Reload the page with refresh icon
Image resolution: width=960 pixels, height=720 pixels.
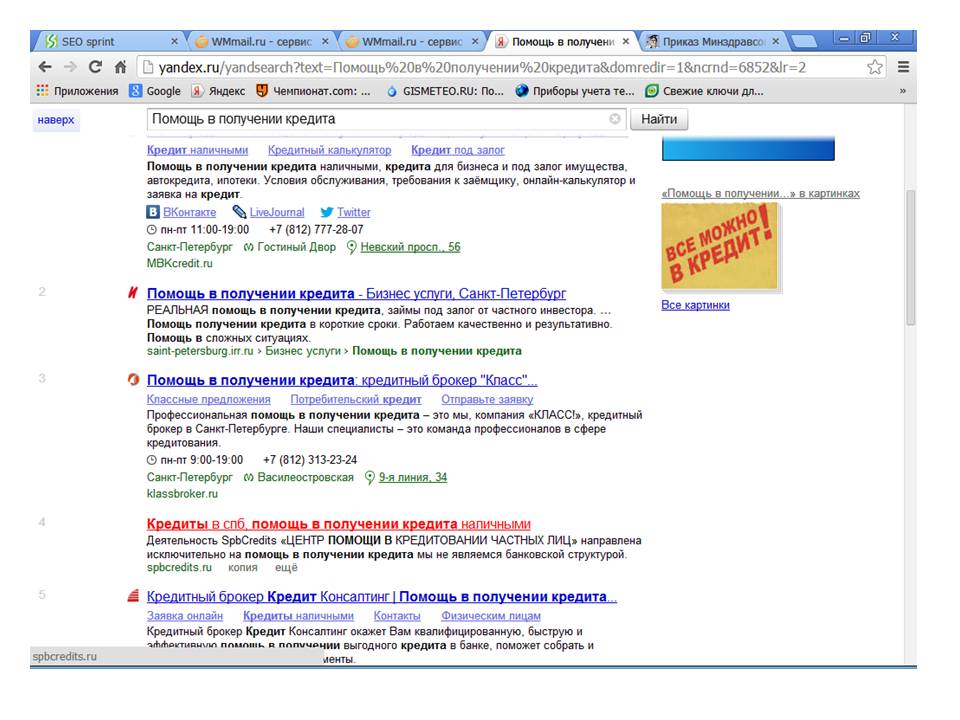(x=95, y=67)
